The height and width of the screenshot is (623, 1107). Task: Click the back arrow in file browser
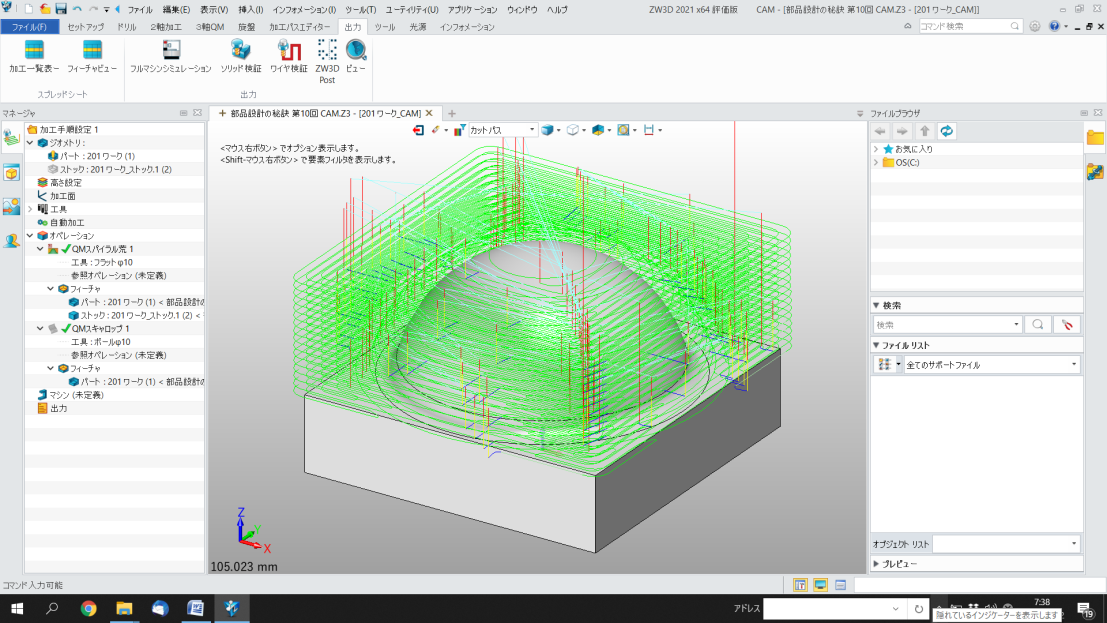[880, 131]
